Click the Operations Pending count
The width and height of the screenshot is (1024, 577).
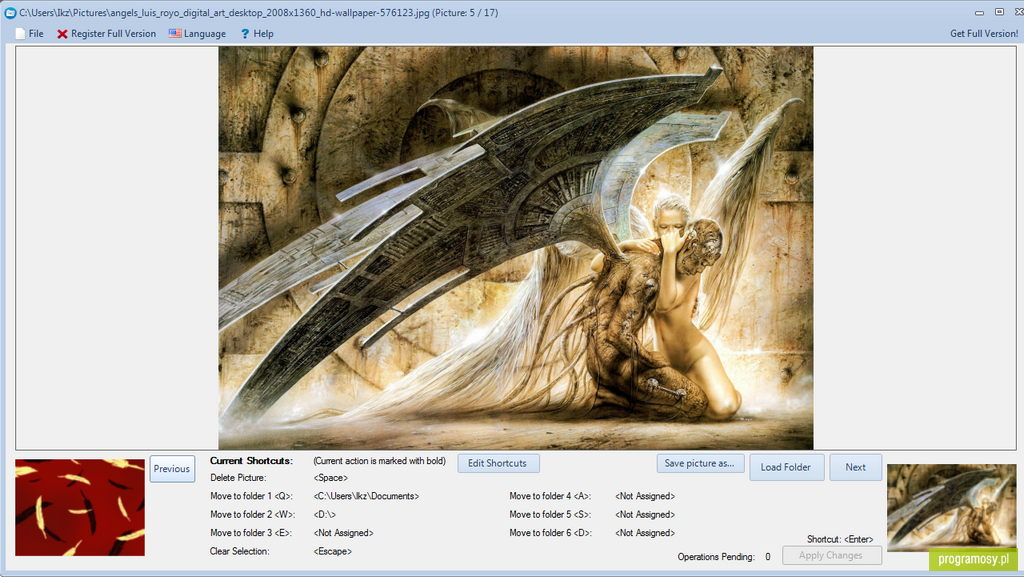coord(767,557)
